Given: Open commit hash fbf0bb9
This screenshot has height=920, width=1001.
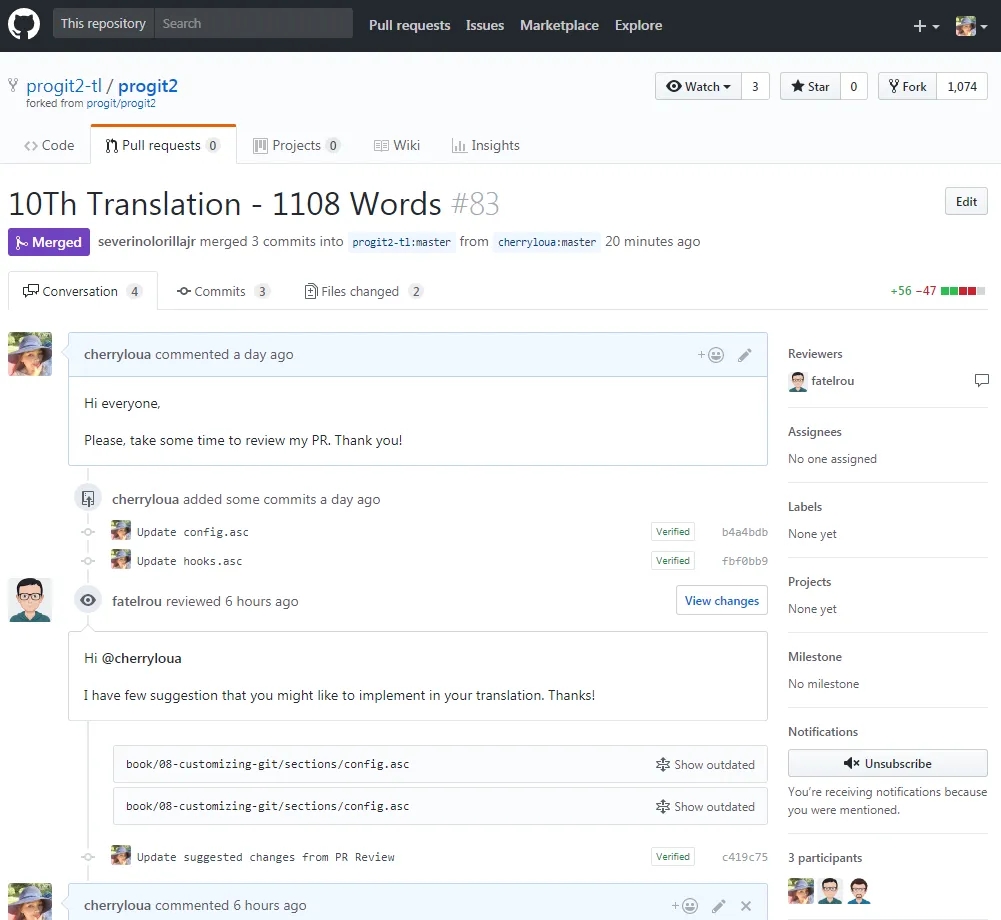Looking at the screenshot, I should [744, 561].
